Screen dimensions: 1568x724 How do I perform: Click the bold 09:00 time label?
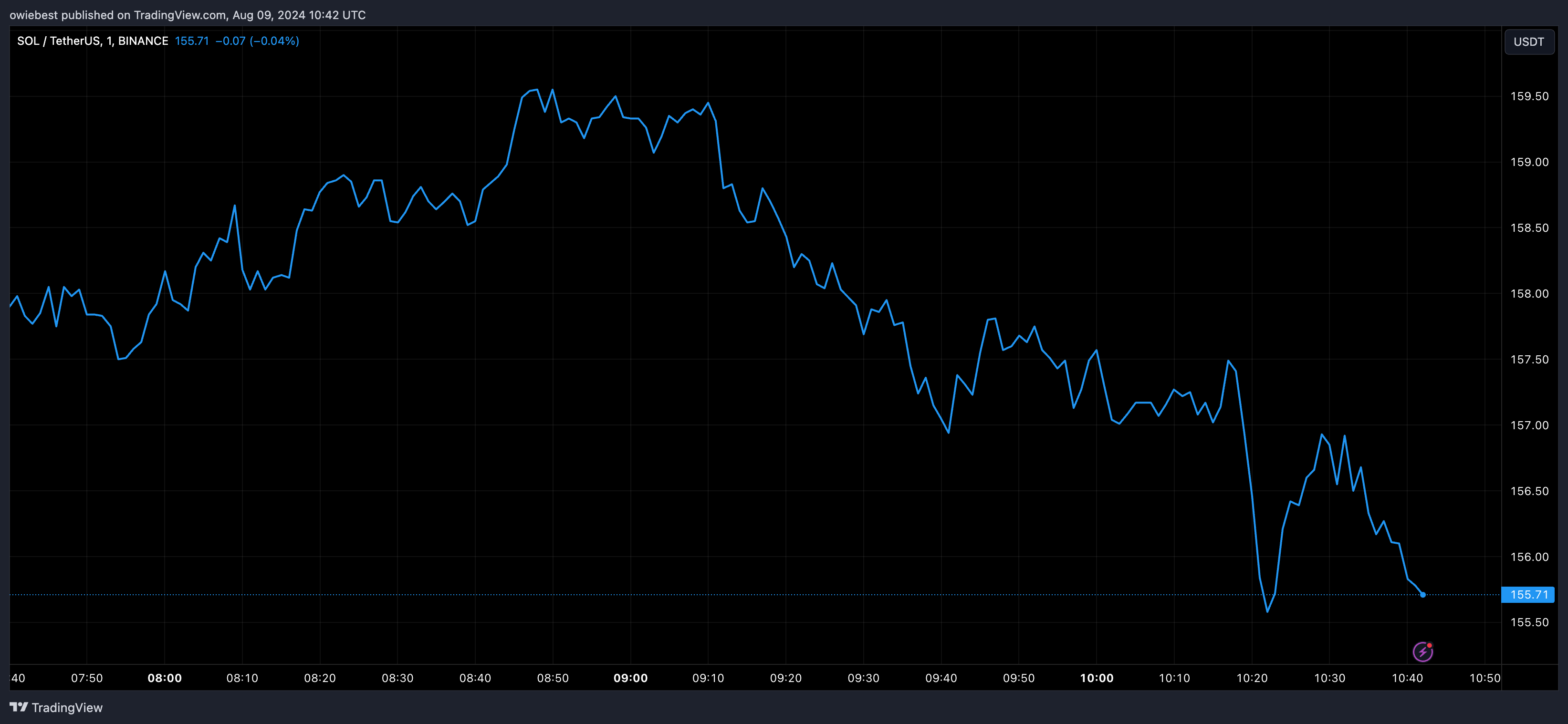click(631, 678)
